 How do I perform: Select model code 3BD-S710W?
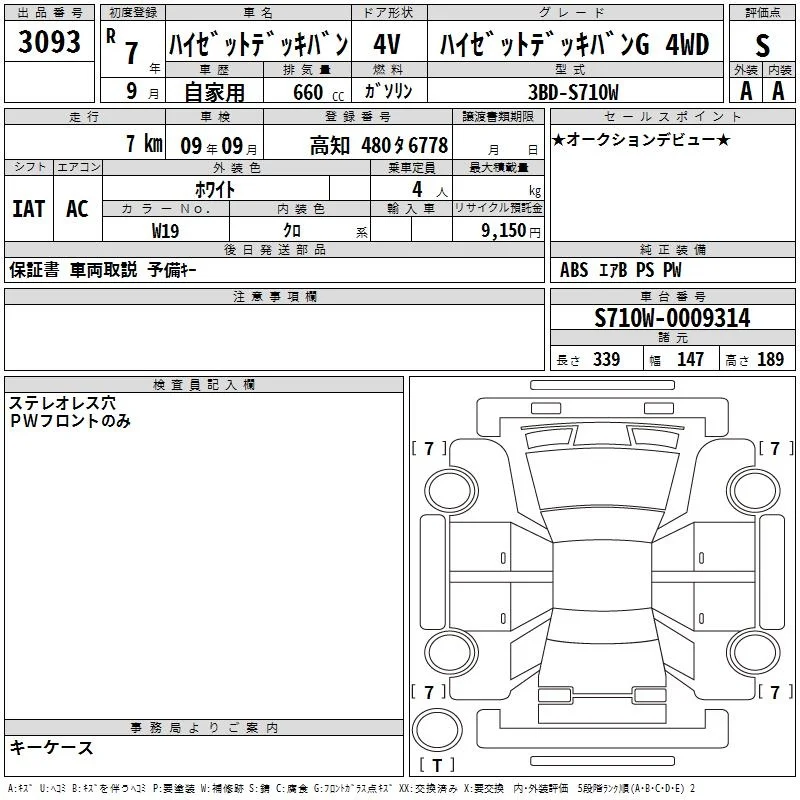(573, 92)
